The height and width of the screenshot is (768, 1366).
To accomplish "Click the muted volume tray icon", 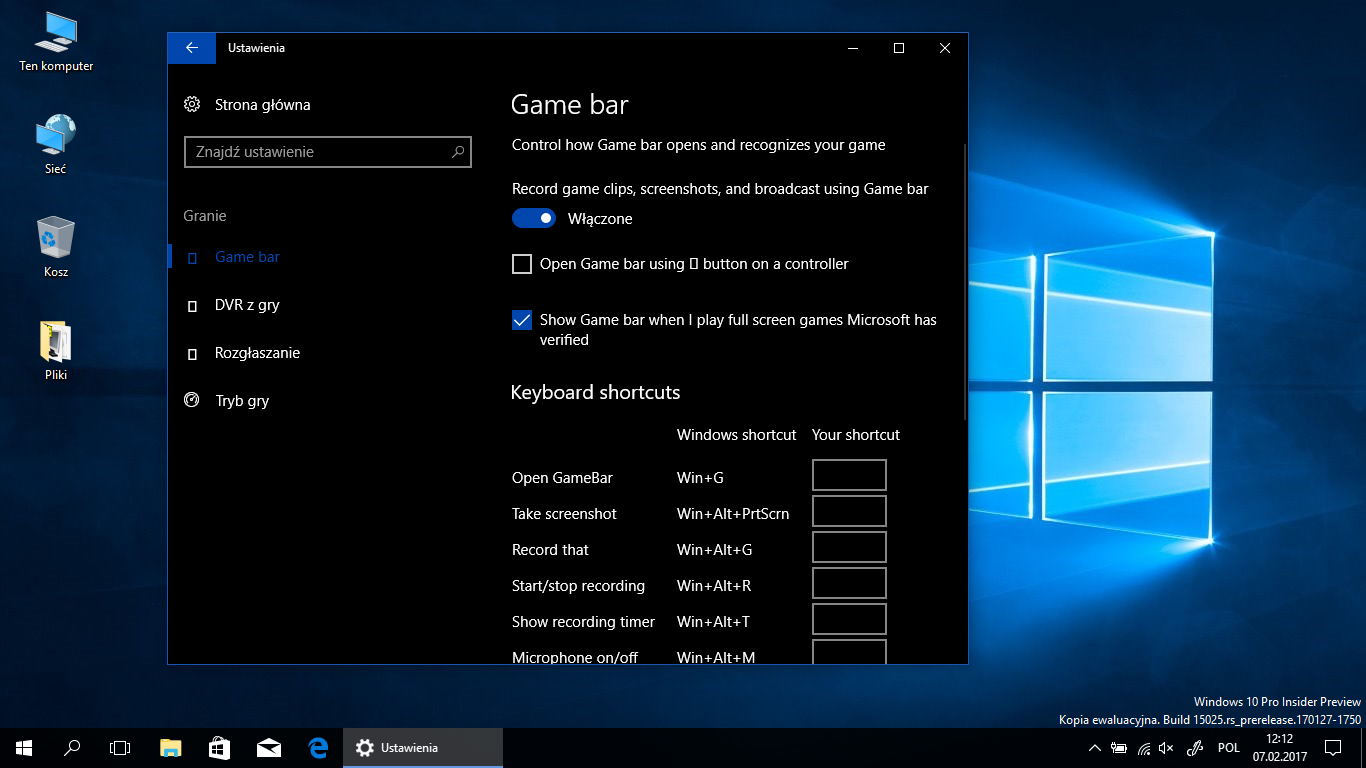I will (1167, 748).
